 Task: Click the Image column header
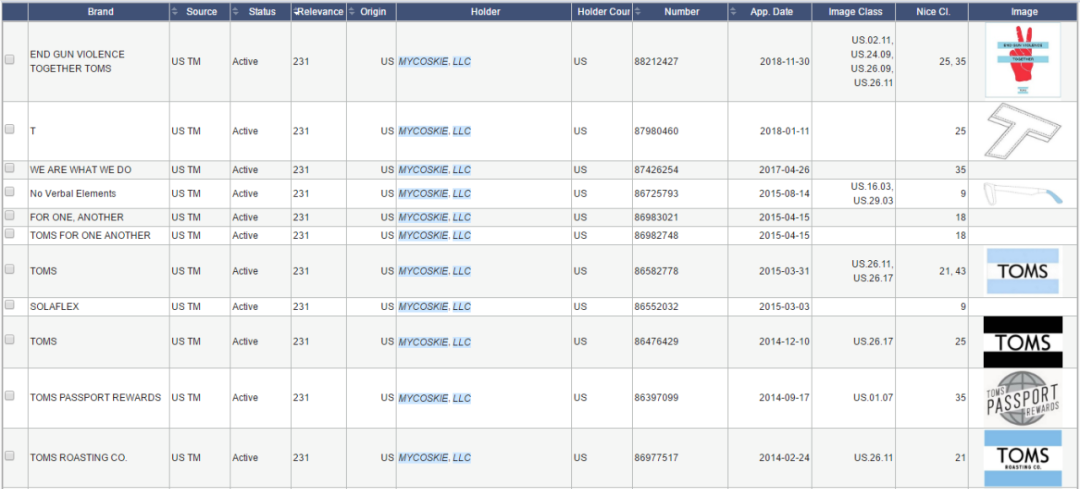pyautogui.click(x=1024, y=12)
